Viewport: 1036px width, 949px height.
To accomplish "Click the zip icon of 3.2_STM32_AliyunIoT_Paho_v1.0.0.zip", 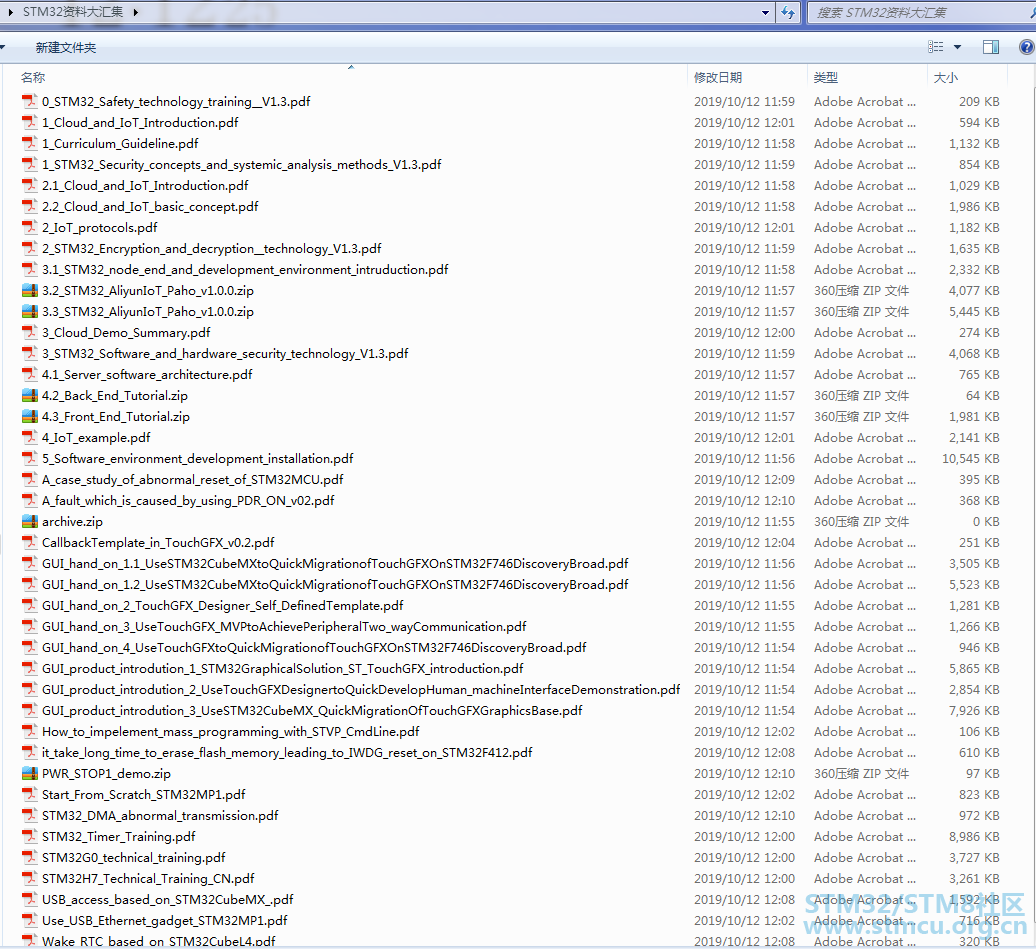I will 30,290.
